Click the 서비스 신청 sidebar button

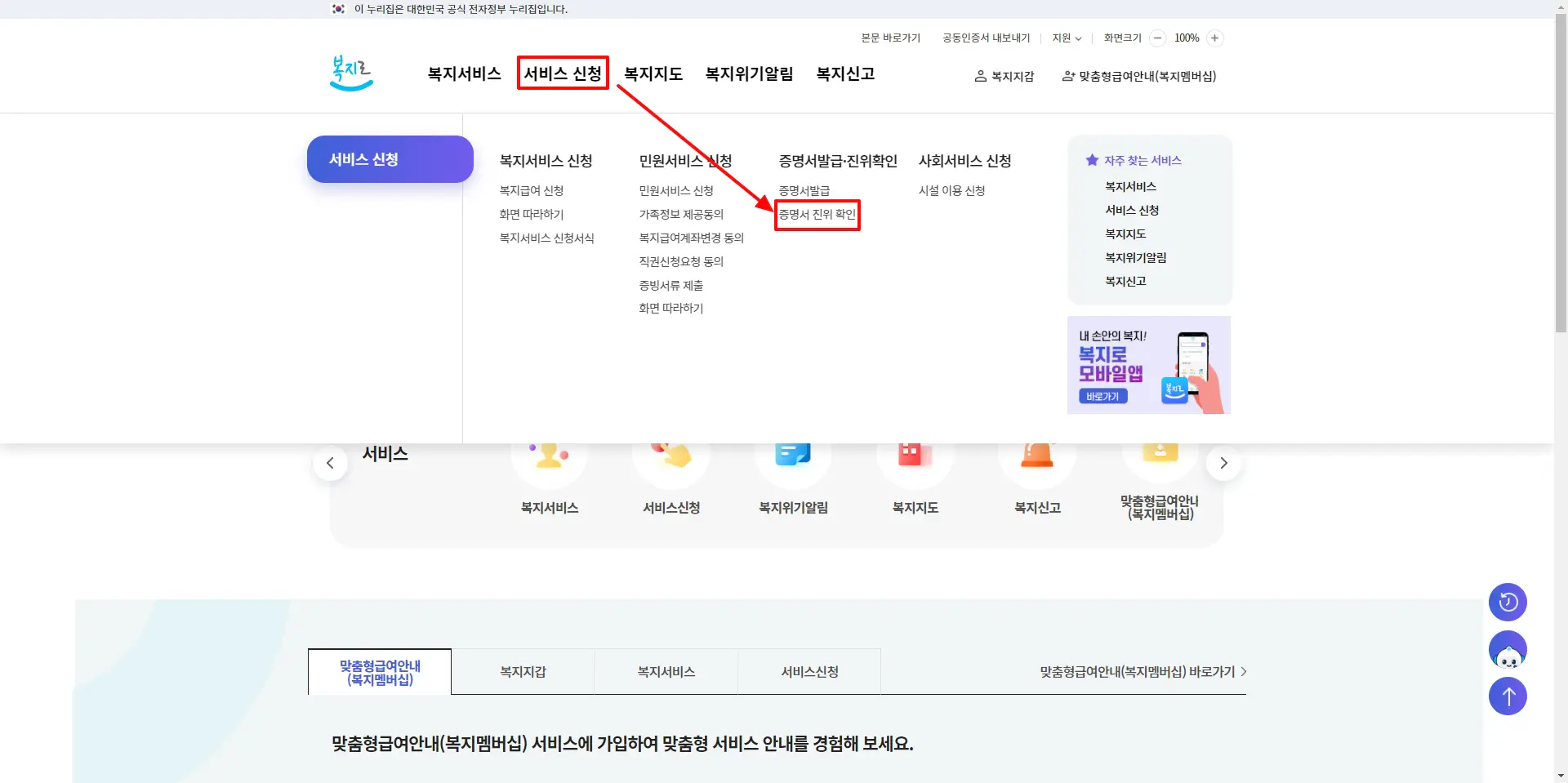point(390,159)
